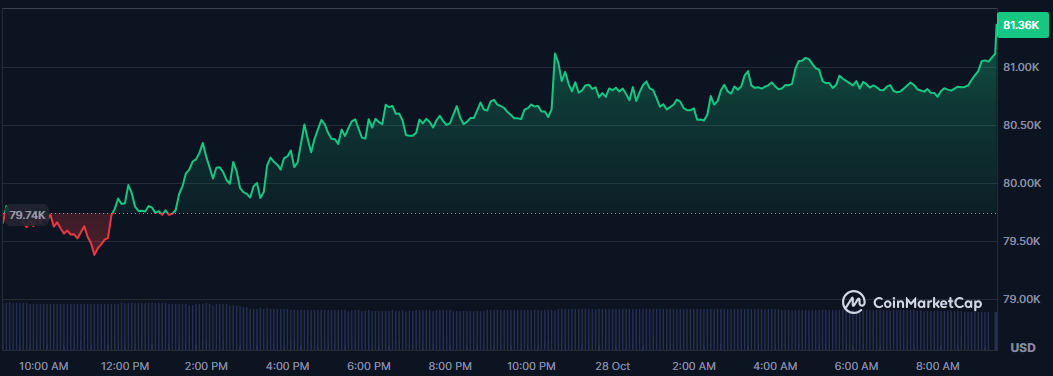
Task: Click the 6:00 PM time label
Action: point(369,366)
